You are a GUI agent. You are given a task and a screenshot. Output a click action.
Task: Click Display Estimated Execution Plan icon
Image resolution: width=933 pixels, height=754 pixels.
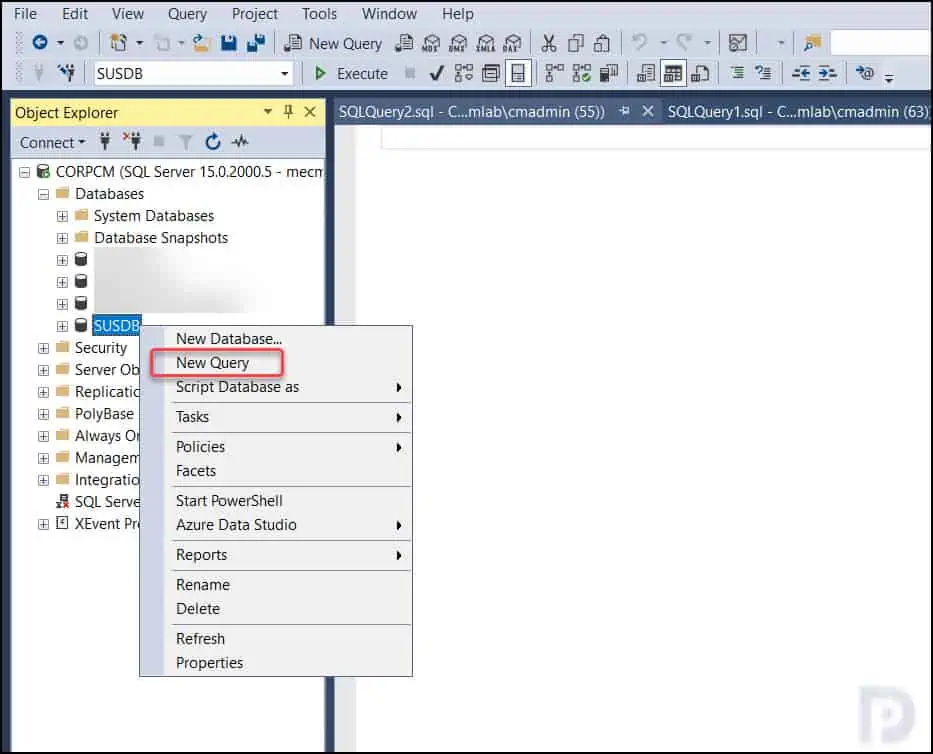click(464, 73)
